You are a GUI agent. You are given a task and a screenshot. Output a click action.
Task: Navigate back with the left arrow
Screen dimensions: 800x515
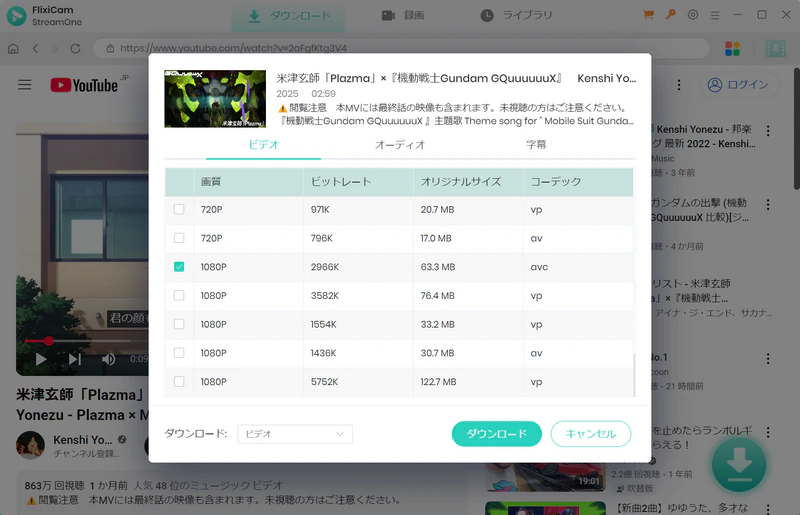tap(35, 48)
